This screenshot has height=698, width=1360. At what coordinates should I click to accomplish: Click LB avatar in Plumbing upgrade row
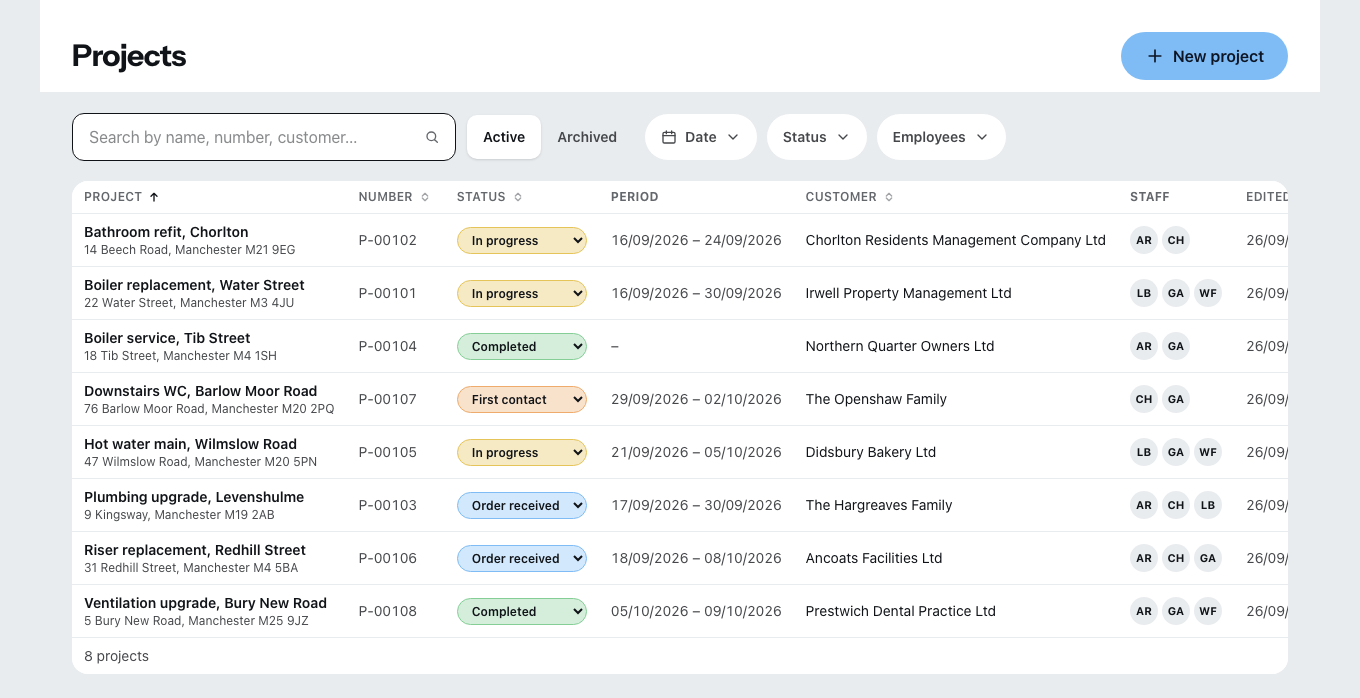[x=1208, y=505]
